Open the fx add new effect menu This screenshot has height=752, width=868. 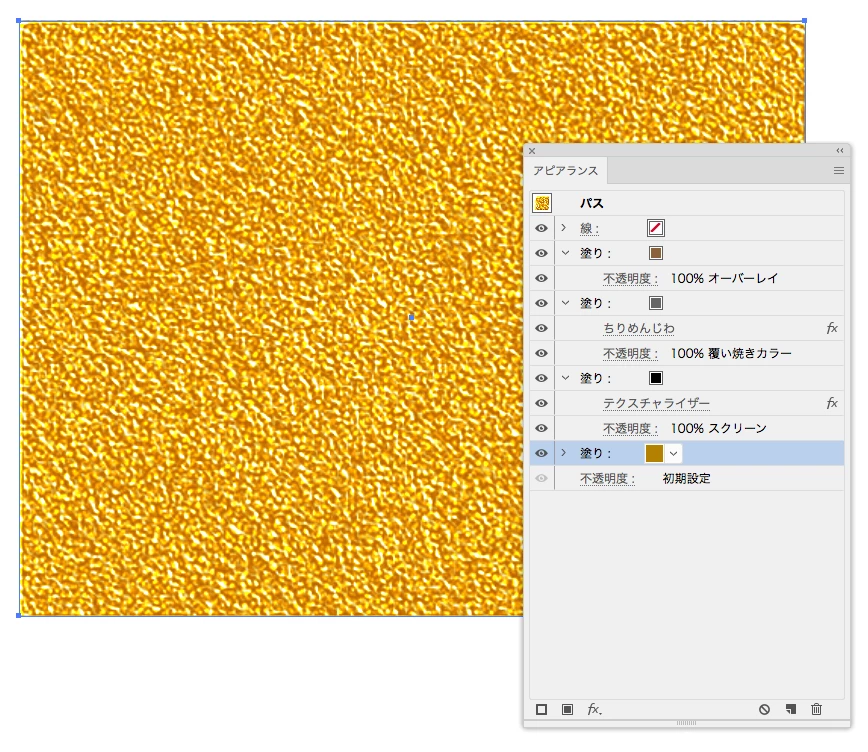(595, 709)
